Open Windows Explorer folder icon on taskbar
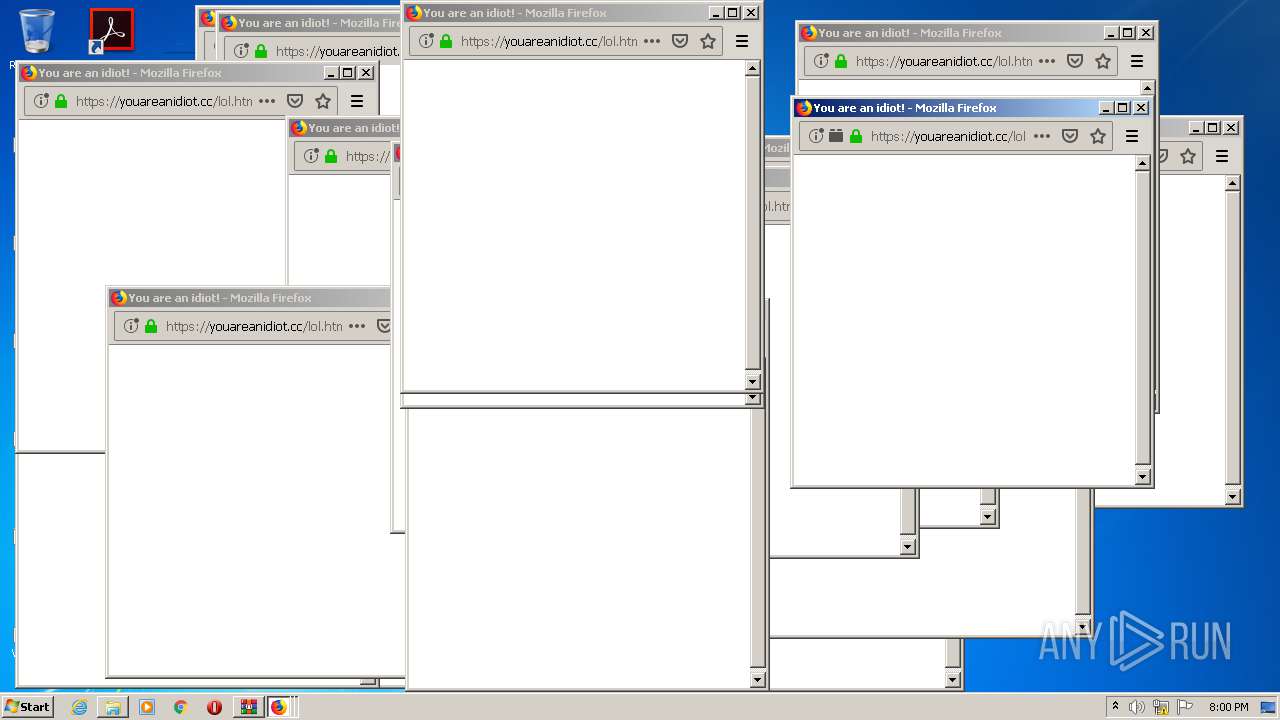Viewport: 1280px width, 720px height. [113, 707]
